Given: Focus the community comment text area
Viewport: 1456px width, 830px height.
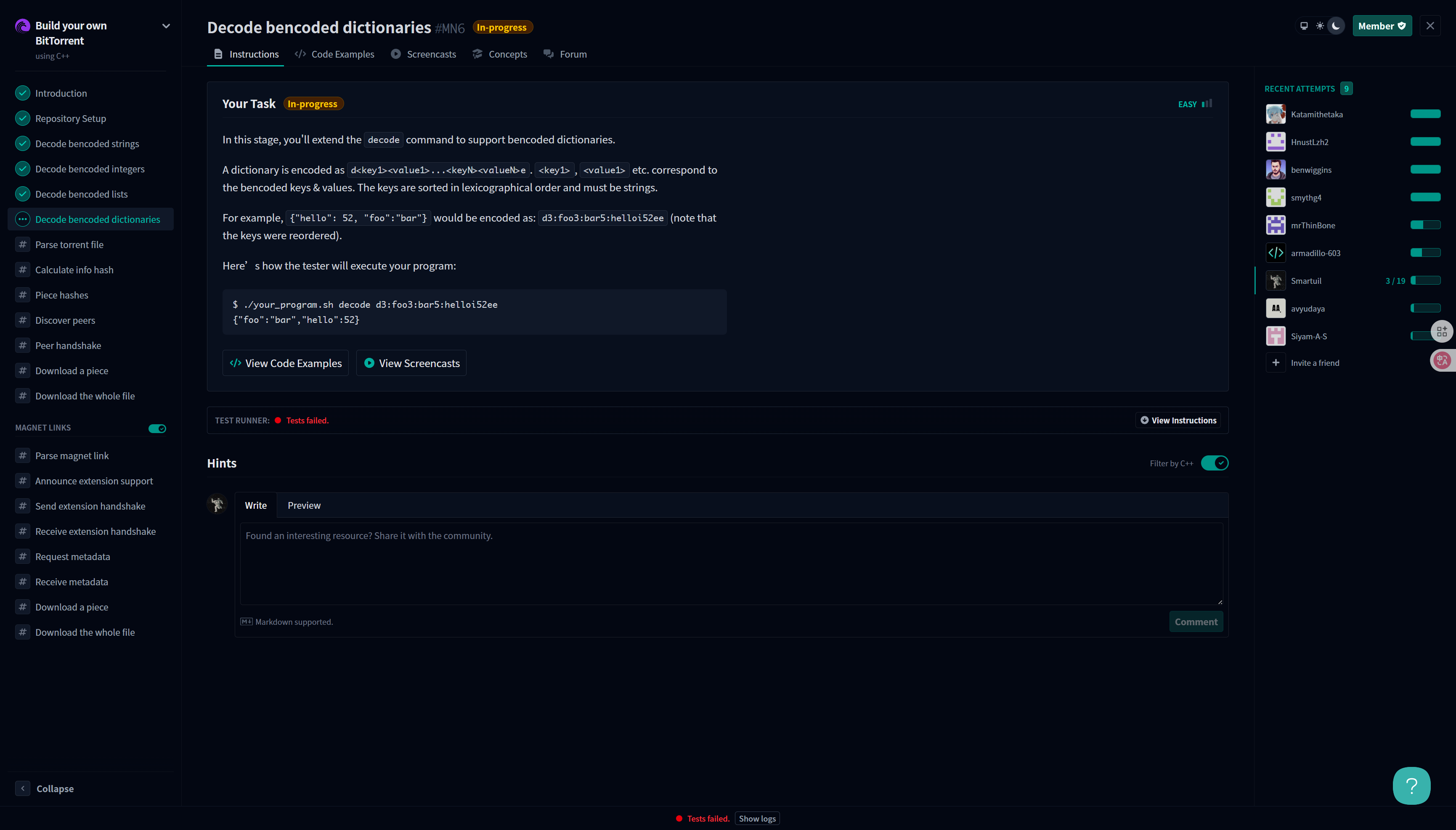Looking at the screenshot, I should 731,563.
